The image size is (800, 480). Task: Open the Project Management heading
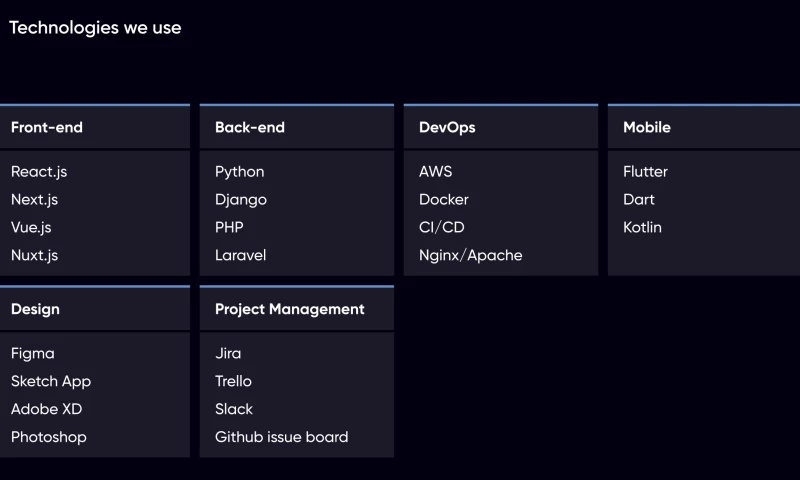pos(290,310)
